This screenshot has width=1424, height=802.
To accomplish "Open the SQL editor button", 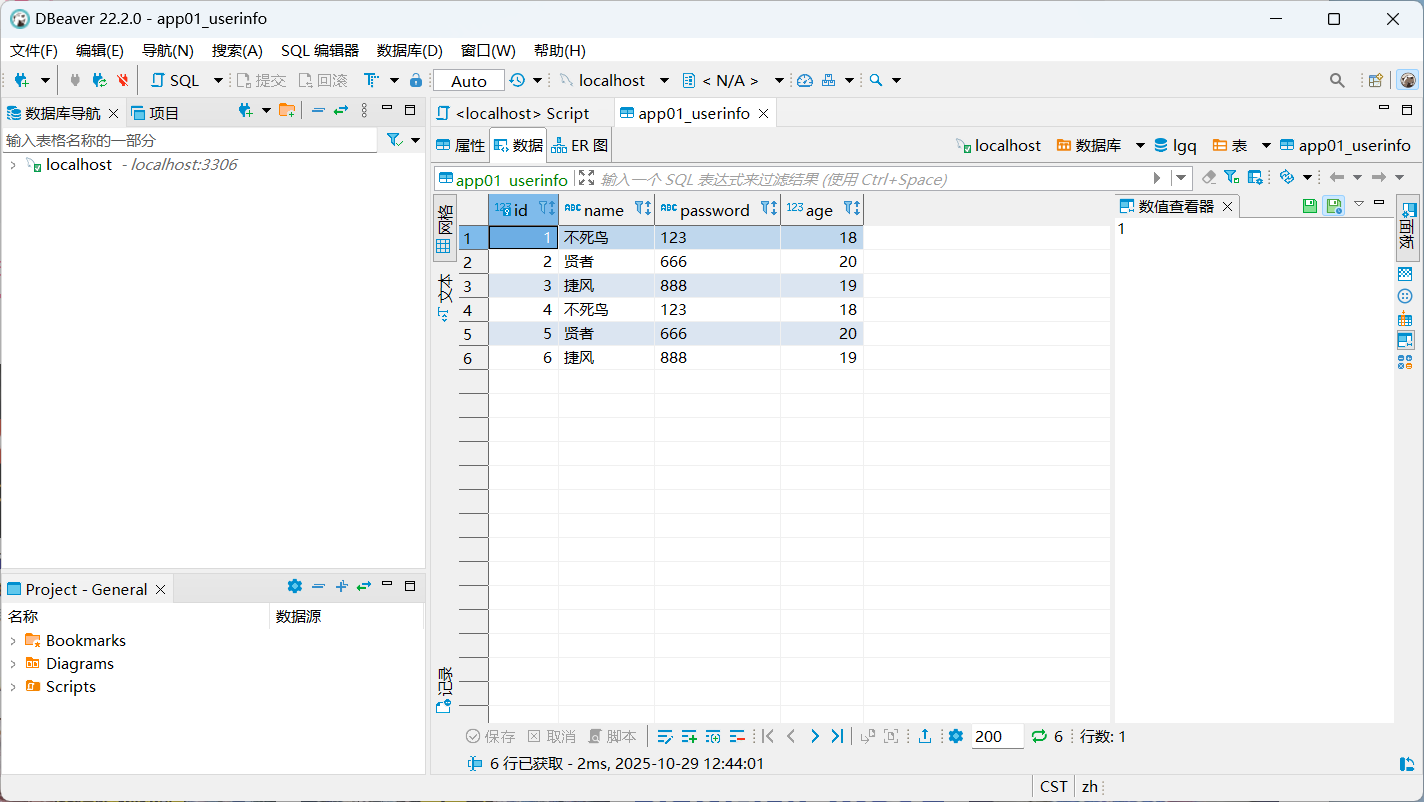I will [x=175, y=80].
